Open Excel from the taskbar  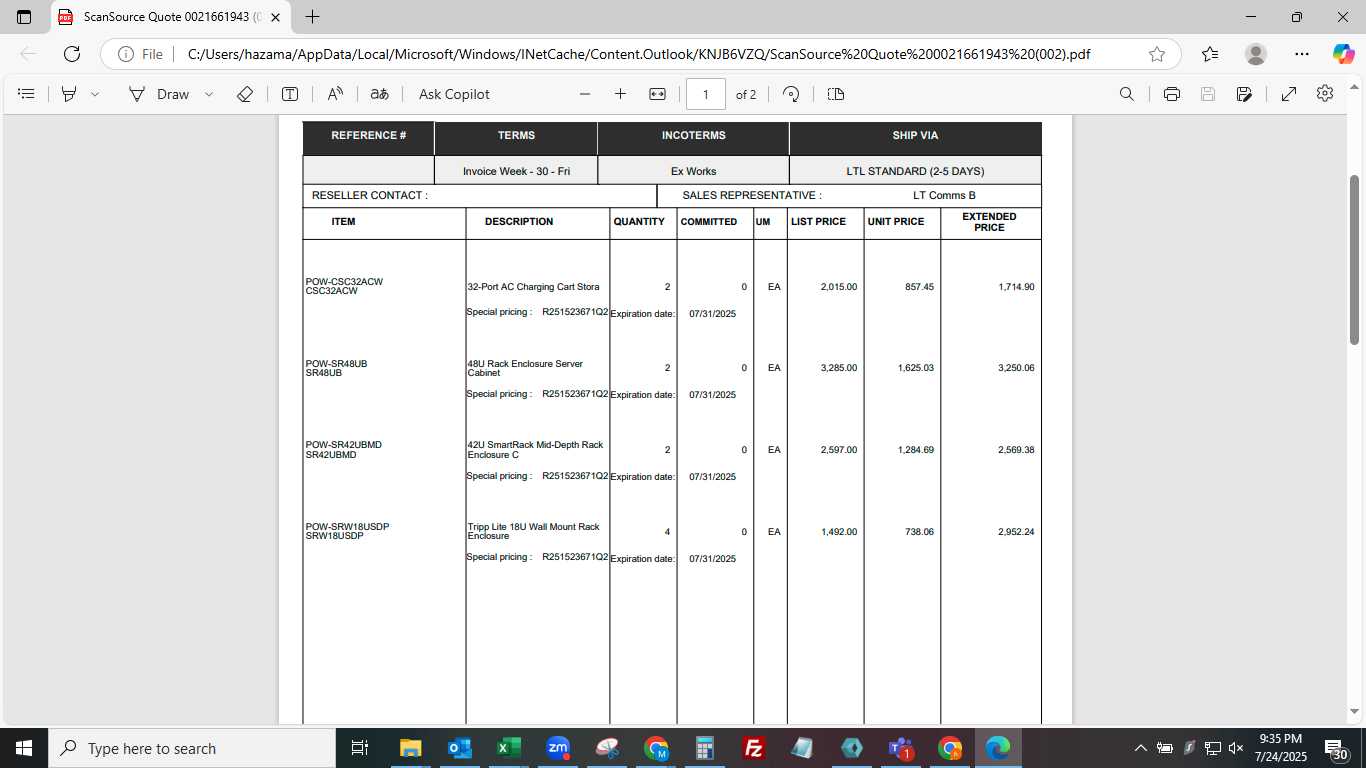point(508,748)
